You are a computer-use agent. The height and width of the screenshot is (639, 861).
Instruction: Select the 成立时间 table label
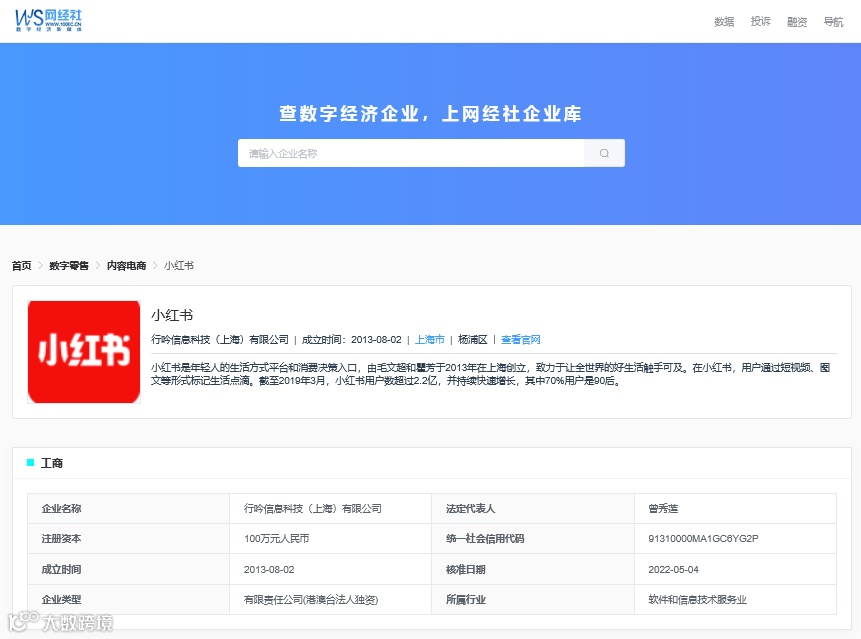click(x=62, y=569)
